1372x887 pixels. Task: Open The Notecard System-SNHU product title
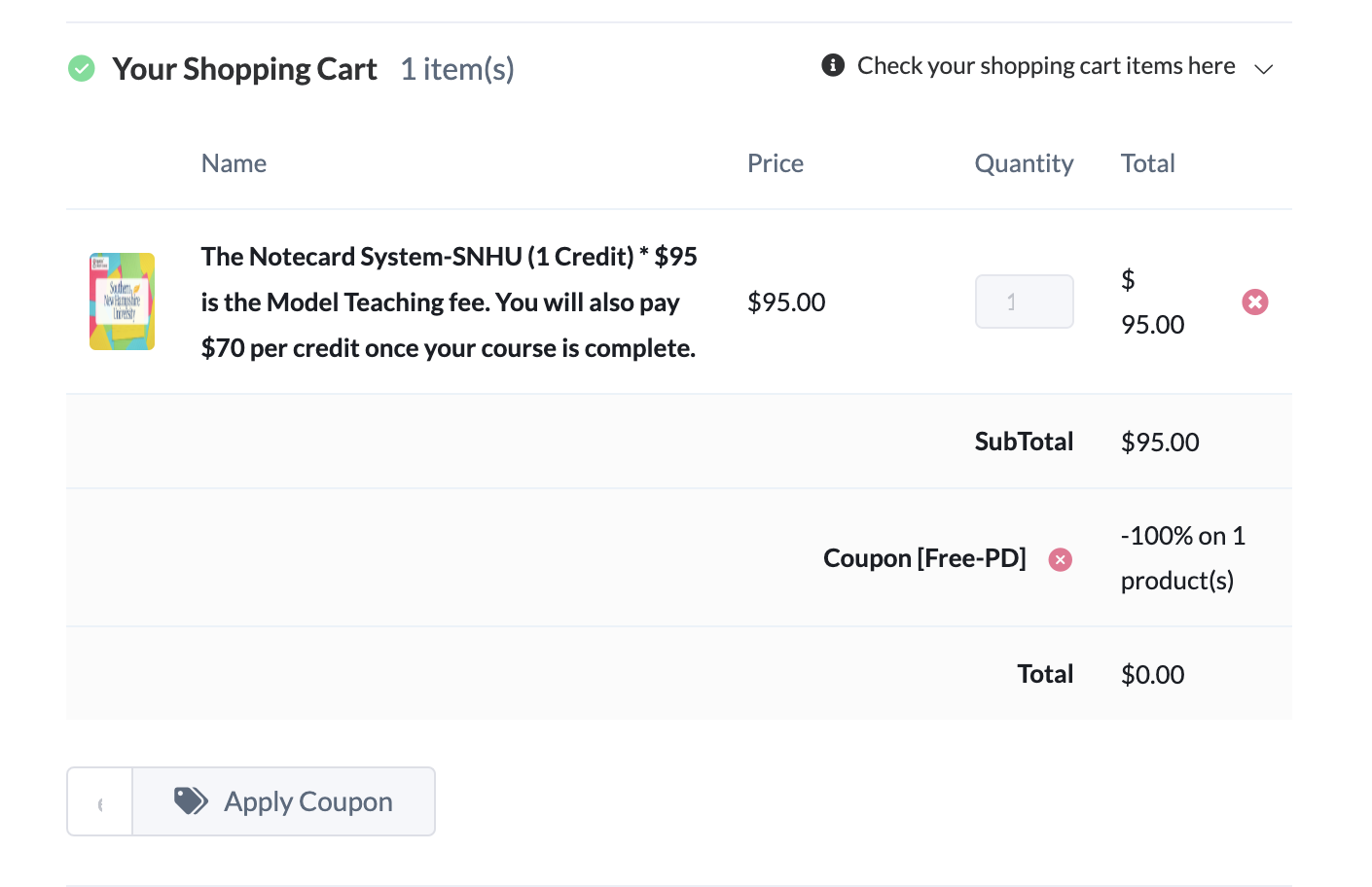point(450,302)
